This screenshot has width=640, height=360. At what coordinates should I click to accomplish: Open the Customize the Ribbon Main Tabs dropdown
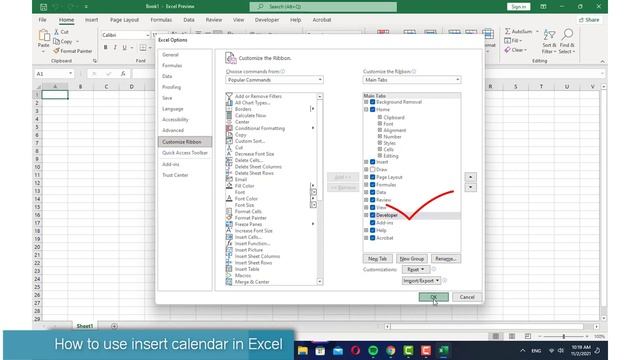click(x=412, y=80)
